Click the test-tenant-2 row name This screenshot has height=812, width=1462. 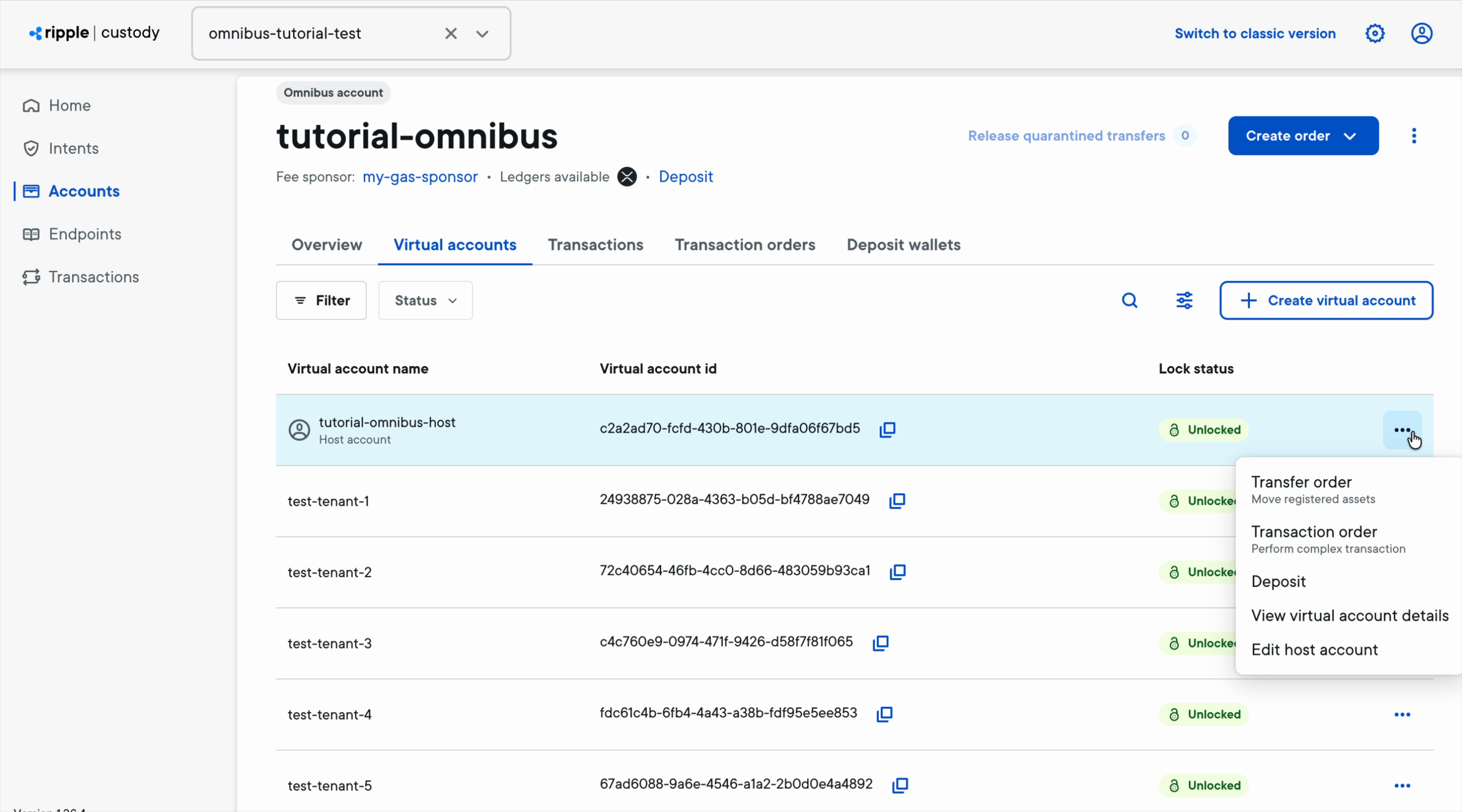[329, 572]
